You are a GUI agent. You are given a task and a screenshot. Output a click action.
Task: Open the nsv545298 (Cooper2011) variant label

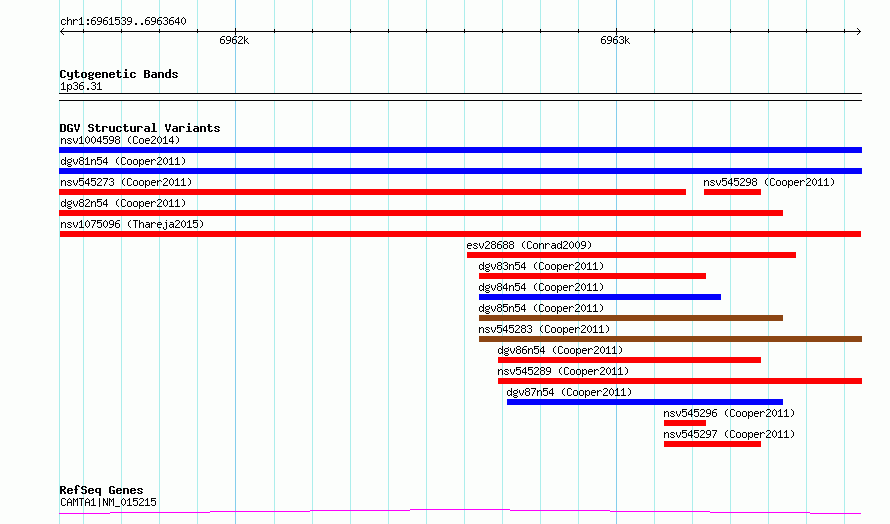click(x=769, y=182)
